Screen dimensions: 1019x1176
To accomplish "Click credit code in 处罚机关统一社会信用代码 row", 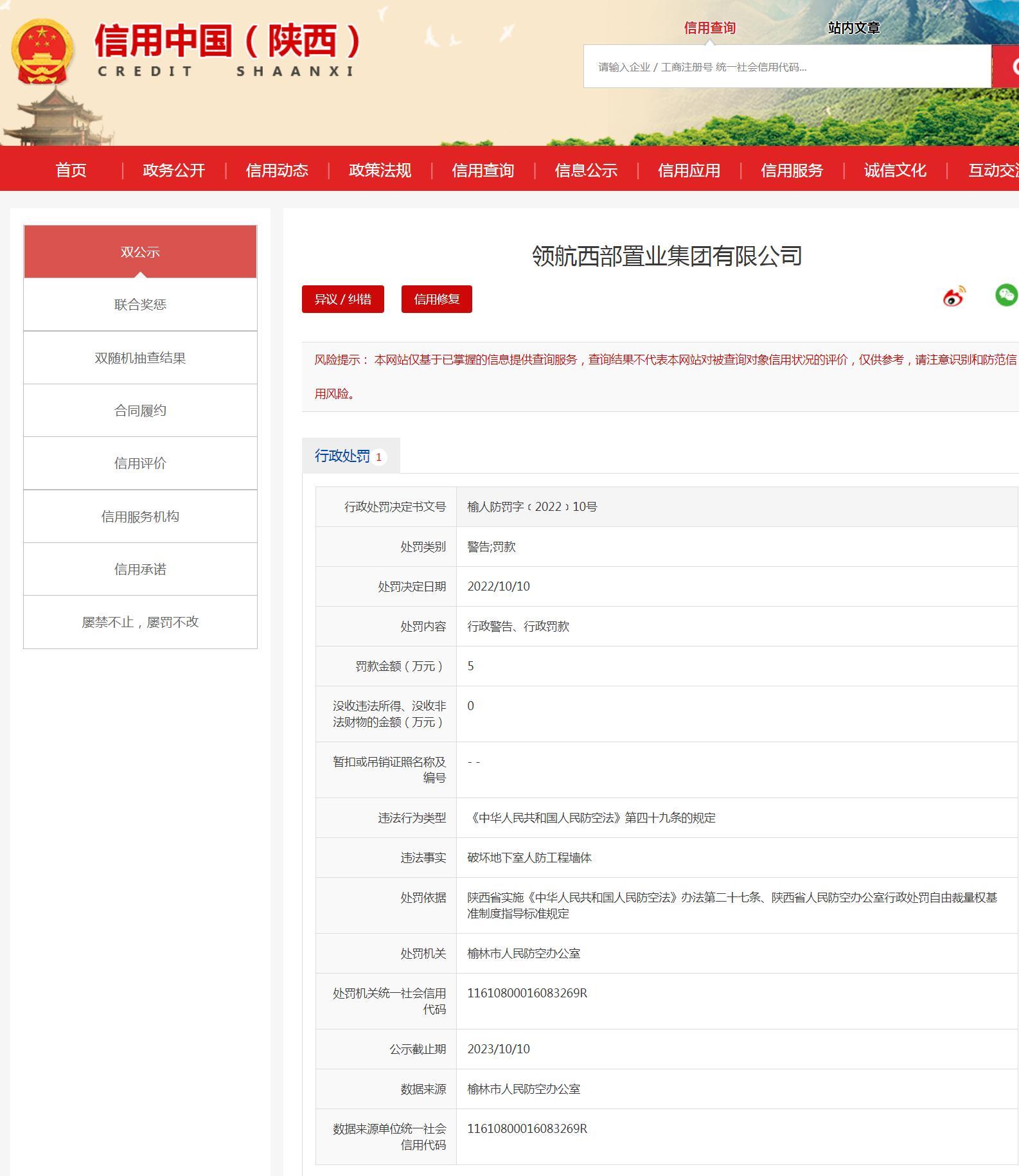I will (x=527, y=993).
